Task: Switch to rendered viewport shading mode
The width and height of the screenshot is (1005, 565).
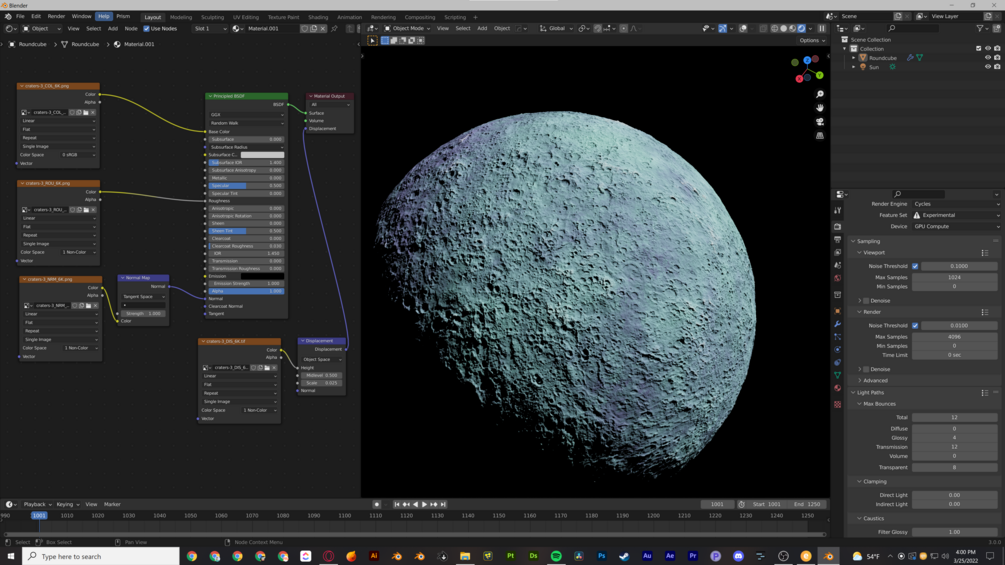Action: point(801,29)
